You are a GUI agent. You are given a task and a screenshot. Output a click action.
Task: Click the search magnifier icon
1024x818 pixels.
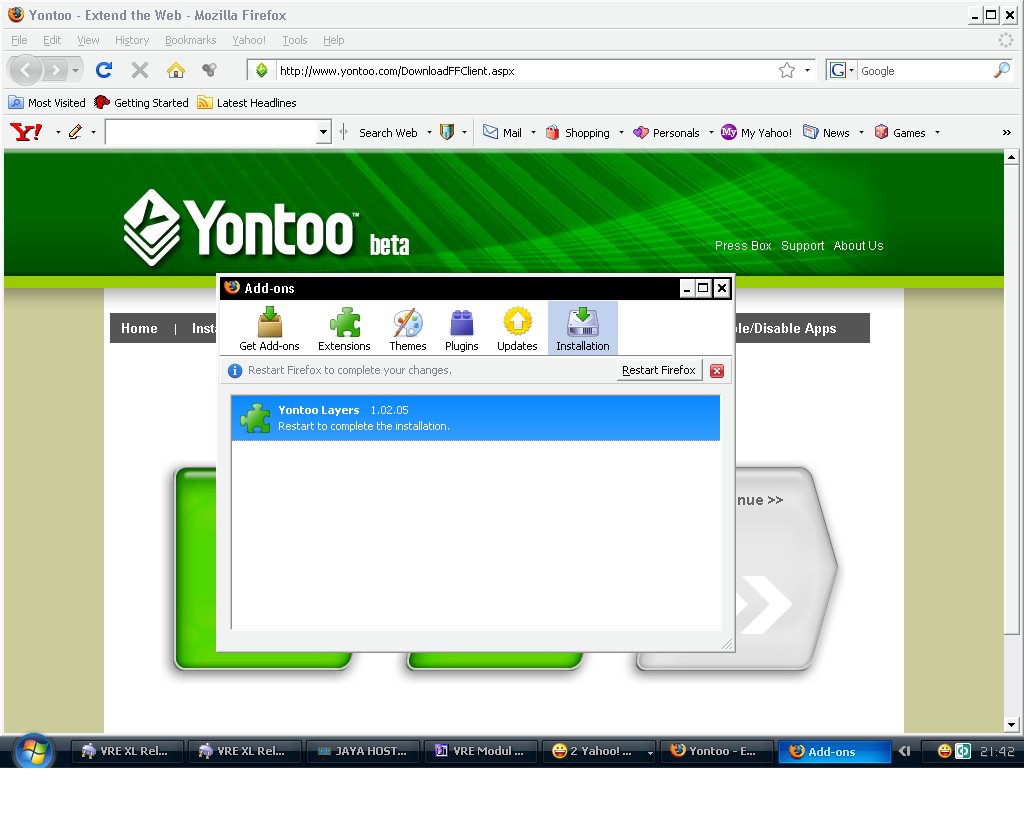click(1002, 70)
